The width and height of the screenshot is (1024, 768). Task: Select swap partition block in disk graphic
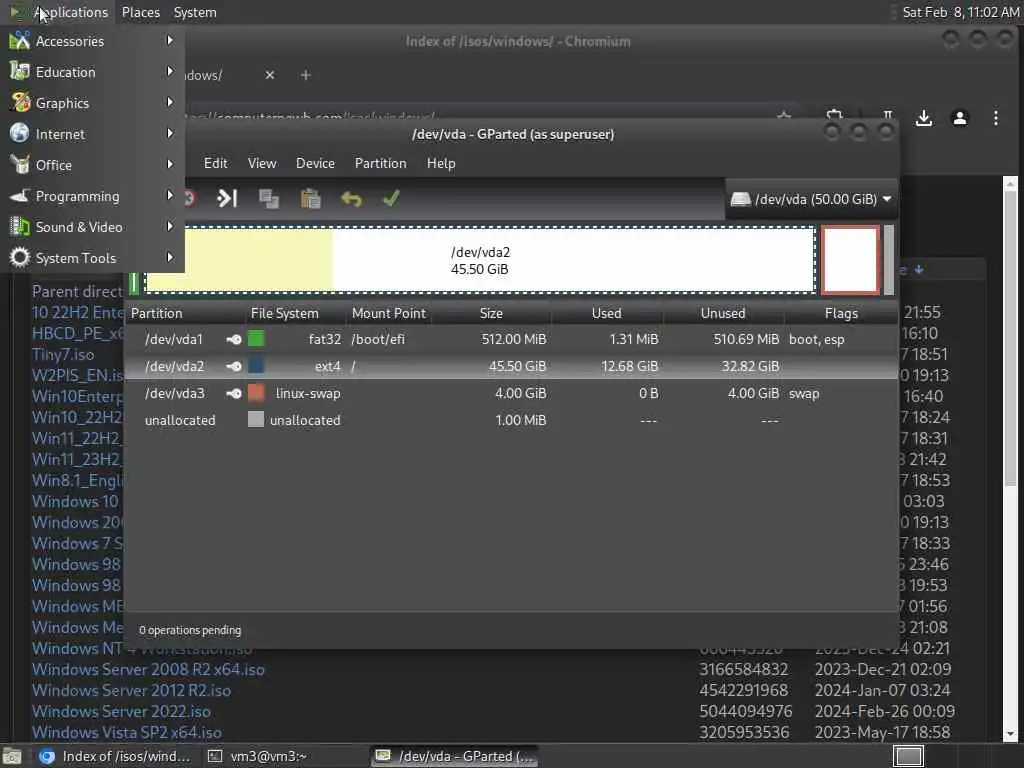[x=850, y=260]
